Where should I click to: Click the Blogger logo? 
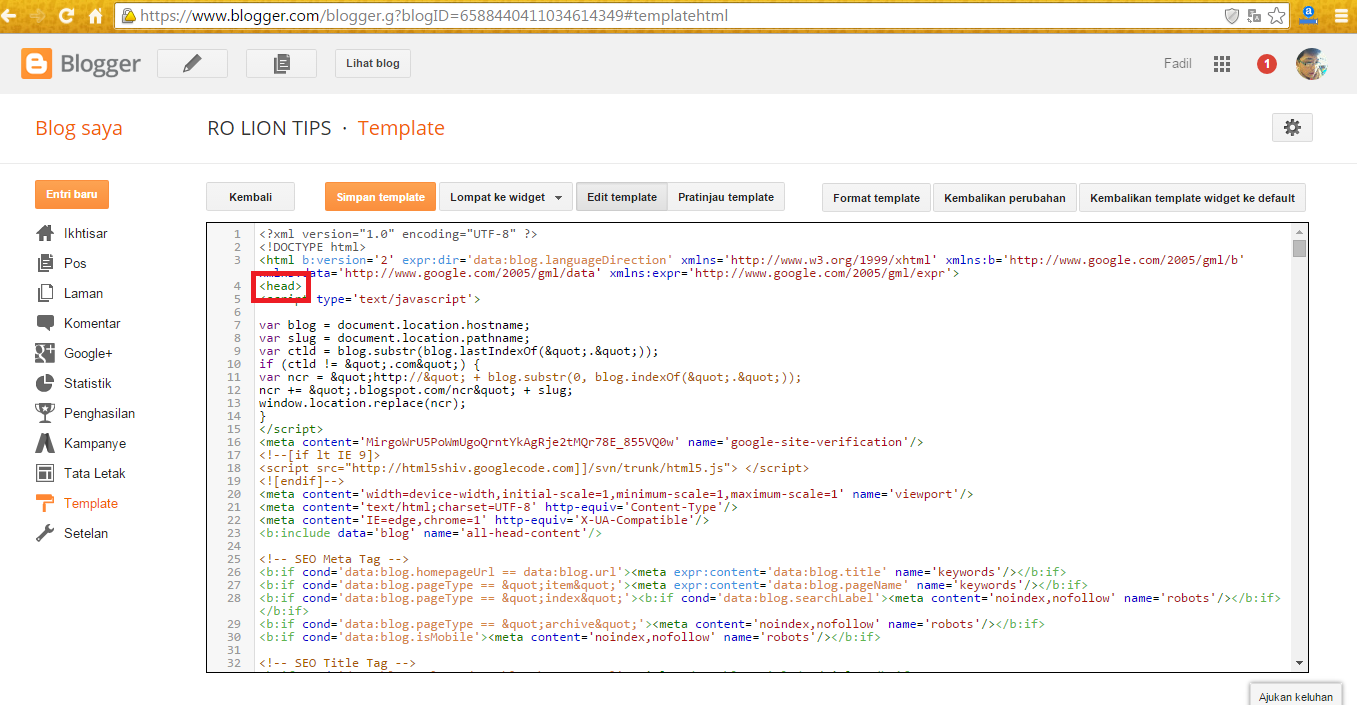tap(81, 64)
